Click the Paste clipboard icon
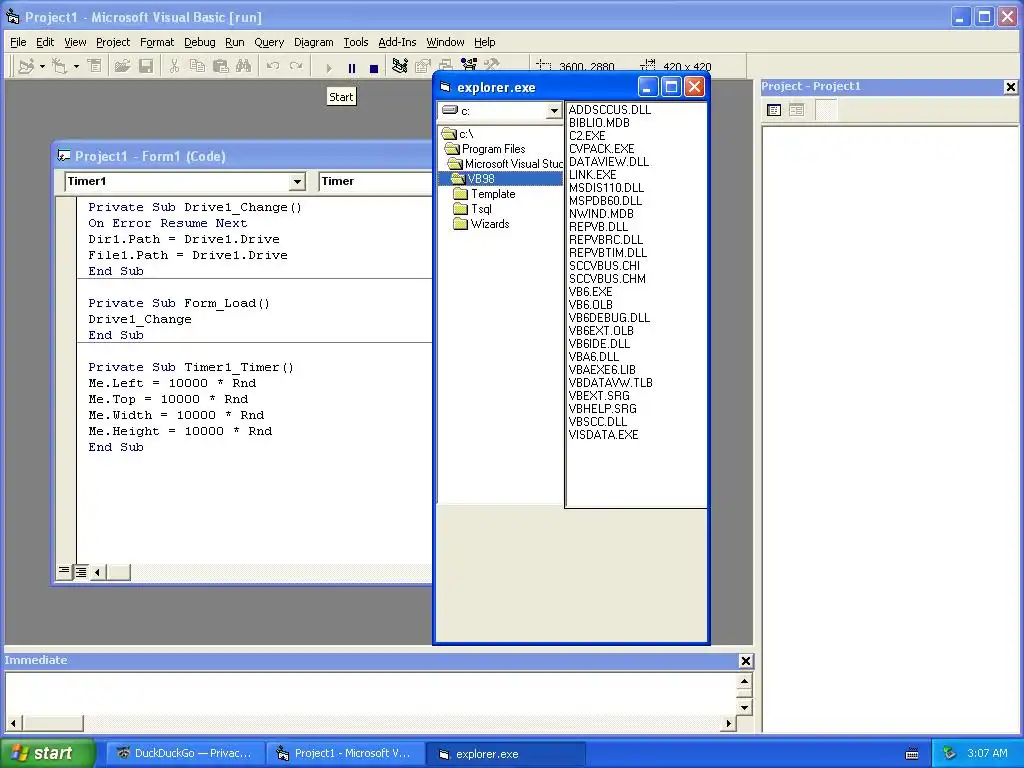The height and width of the screenshot is (768, 1024). (x=221, y=66)
